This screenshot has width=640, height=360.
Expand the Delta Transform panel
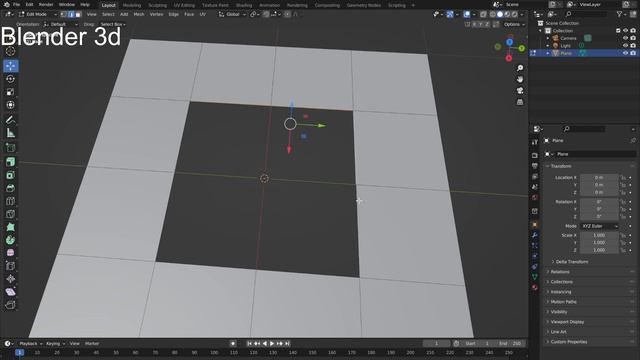[x=571, y=262]
